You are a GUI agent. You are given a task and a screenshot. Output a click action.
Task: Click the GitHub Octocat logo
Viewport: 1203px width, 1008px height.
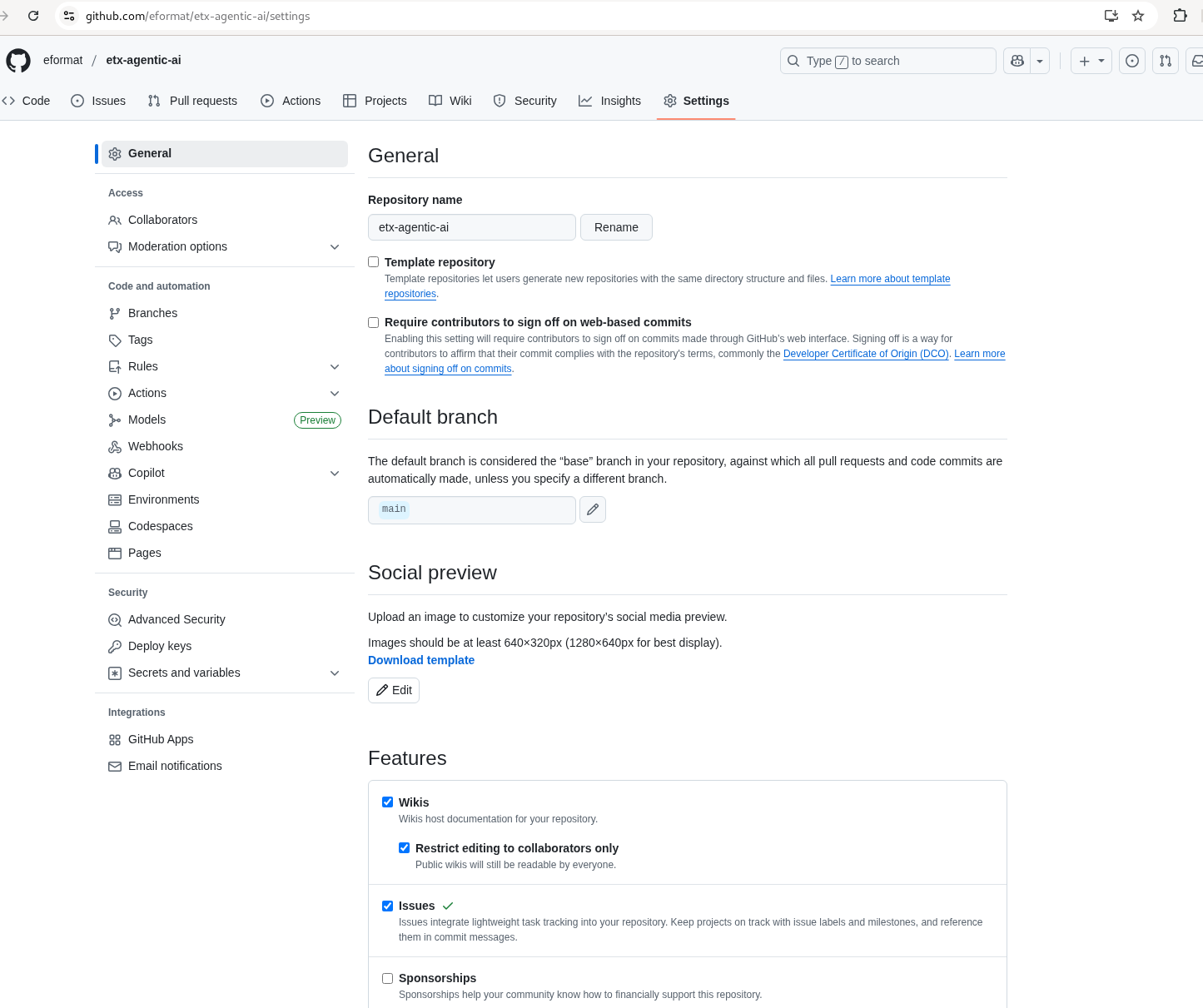(18, 61)
